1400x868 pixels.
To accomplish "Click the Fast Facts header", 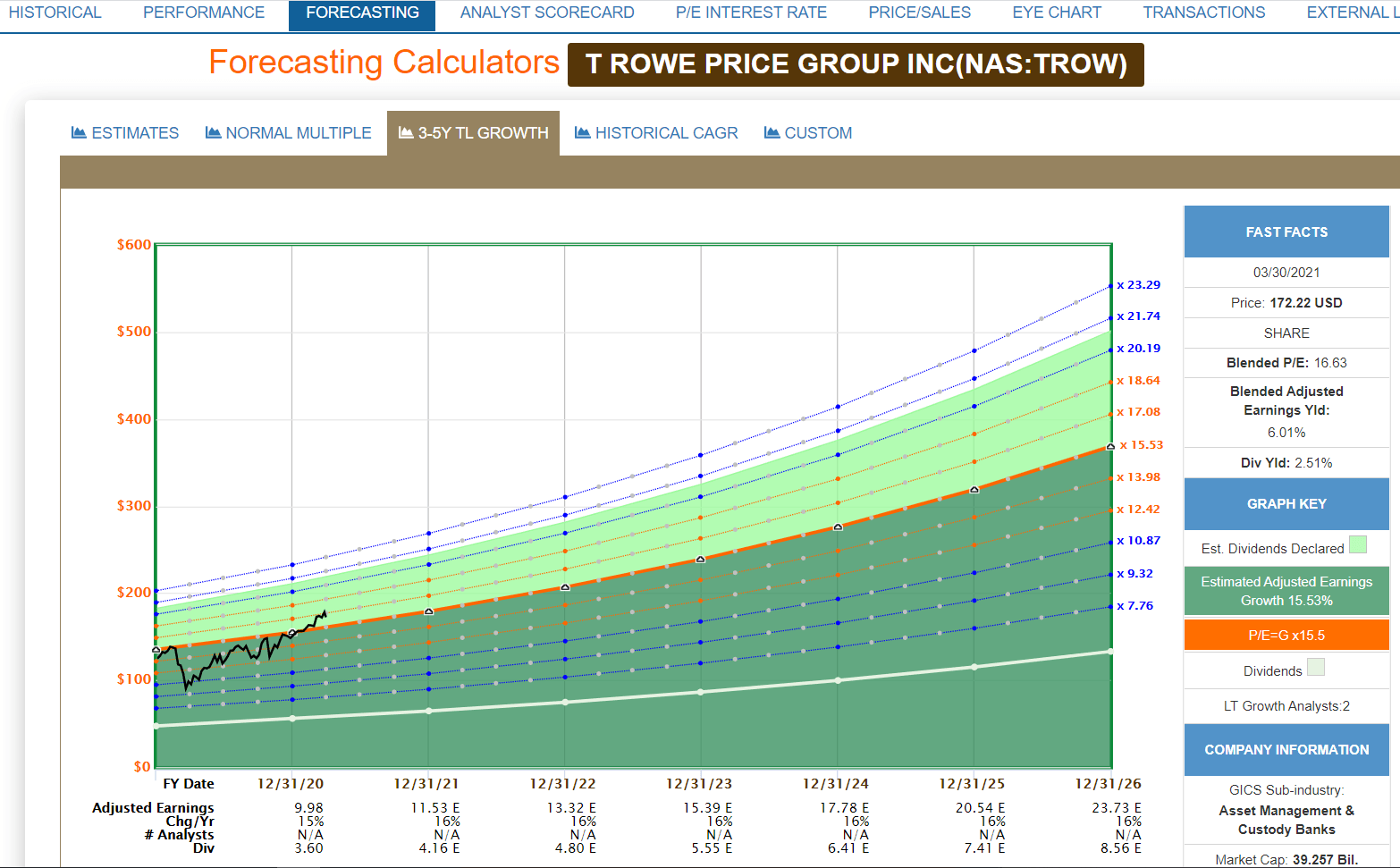I will click(1286, 232).
